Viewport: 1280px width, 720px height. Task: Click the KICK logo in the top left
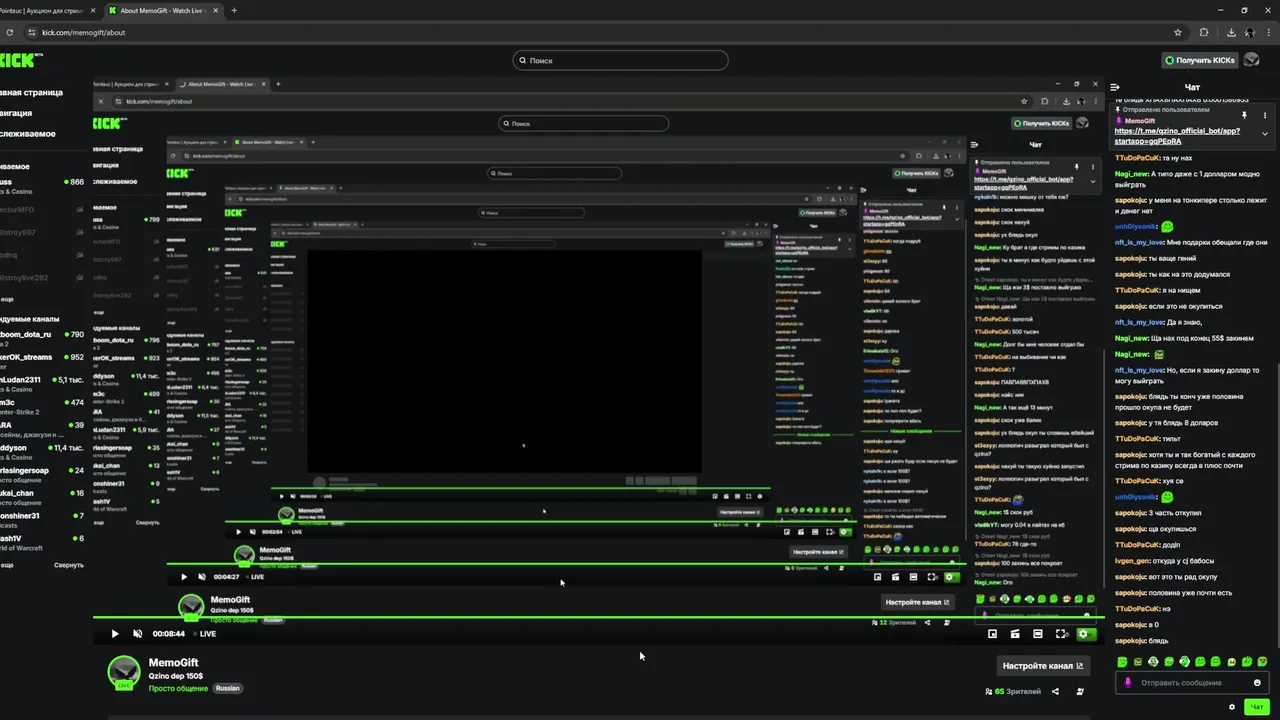(x=20, y=60)
